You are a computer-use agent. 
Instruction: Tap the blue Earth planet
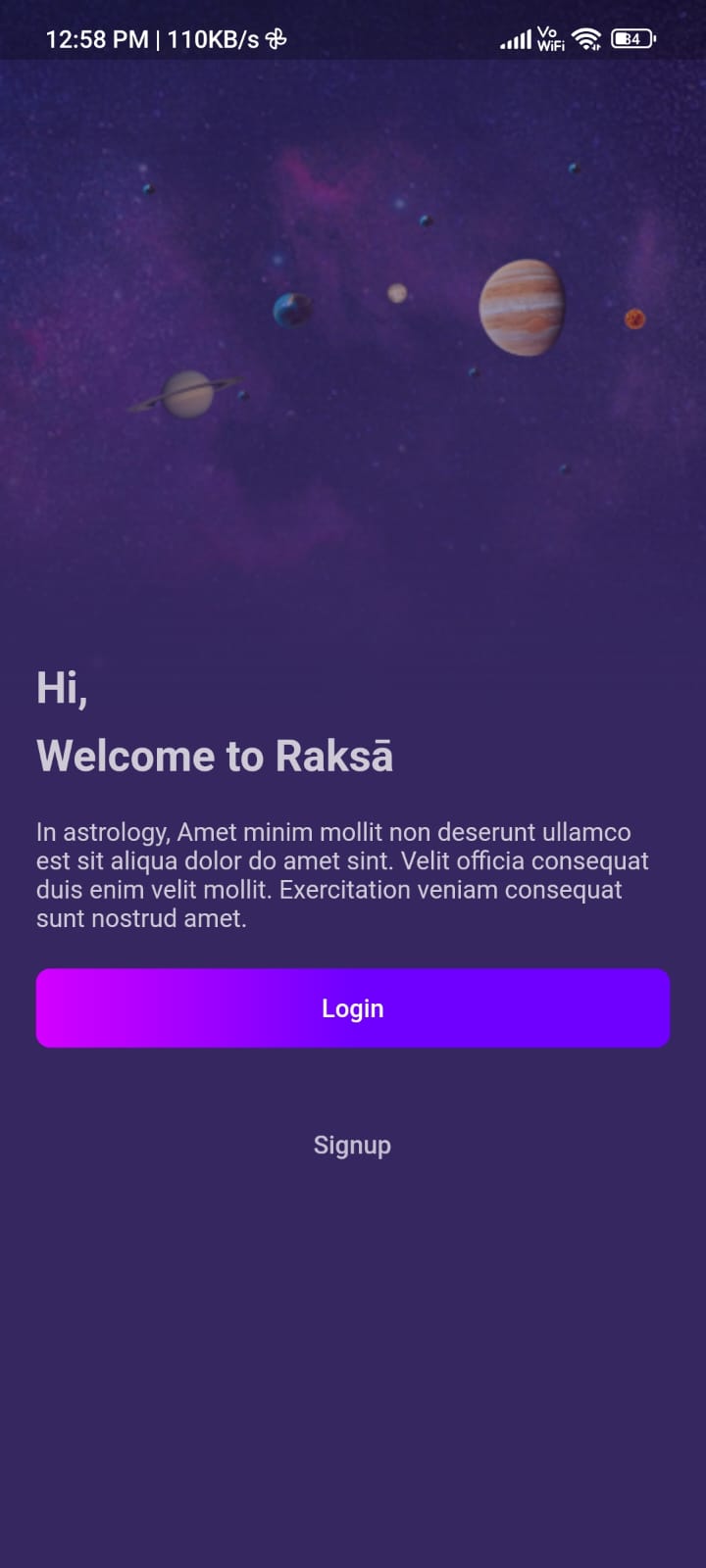click(x=292, y=310)
